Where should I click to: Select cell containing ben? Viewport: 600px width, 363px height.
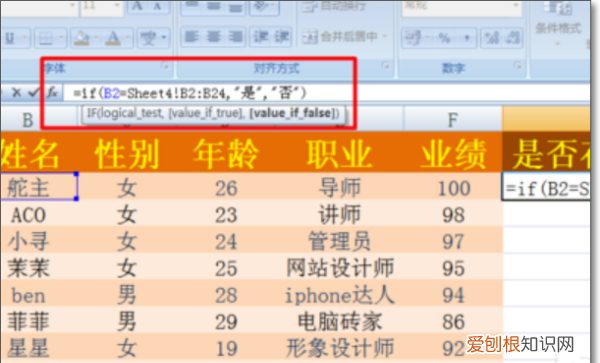click(x=39, y=294)
